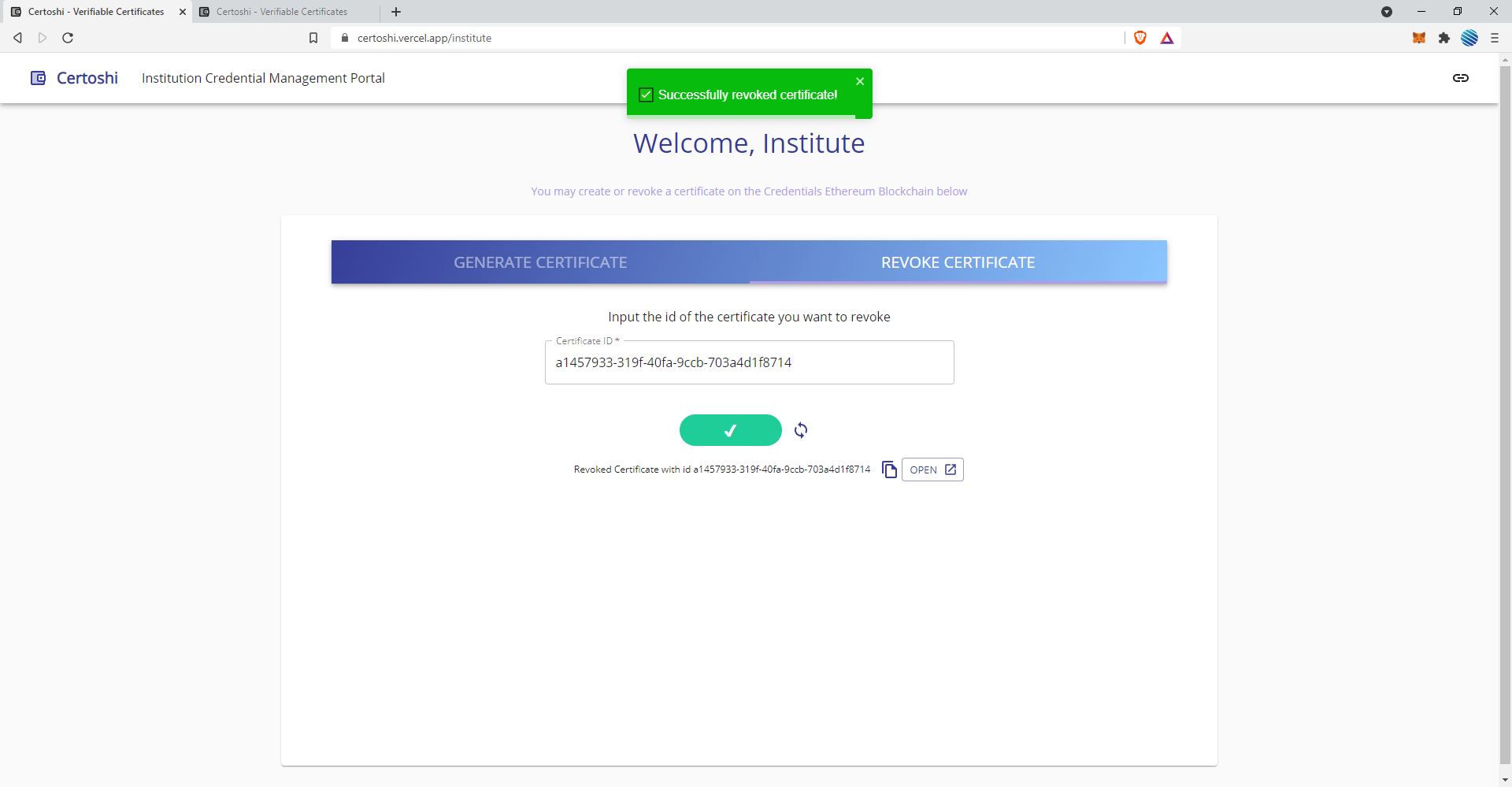Click the link icon in the portal header
The width and height of the screenshot is (1512, 787).
coord(1461,78)
